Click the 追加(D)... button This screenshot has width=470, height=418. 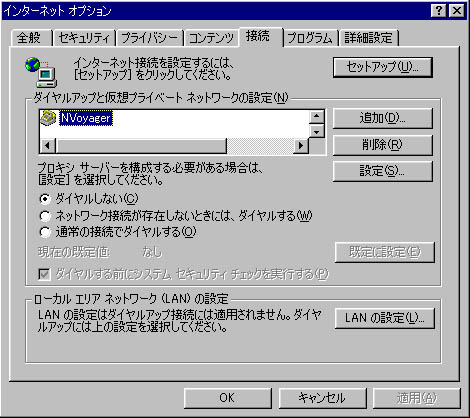point(383,118)
